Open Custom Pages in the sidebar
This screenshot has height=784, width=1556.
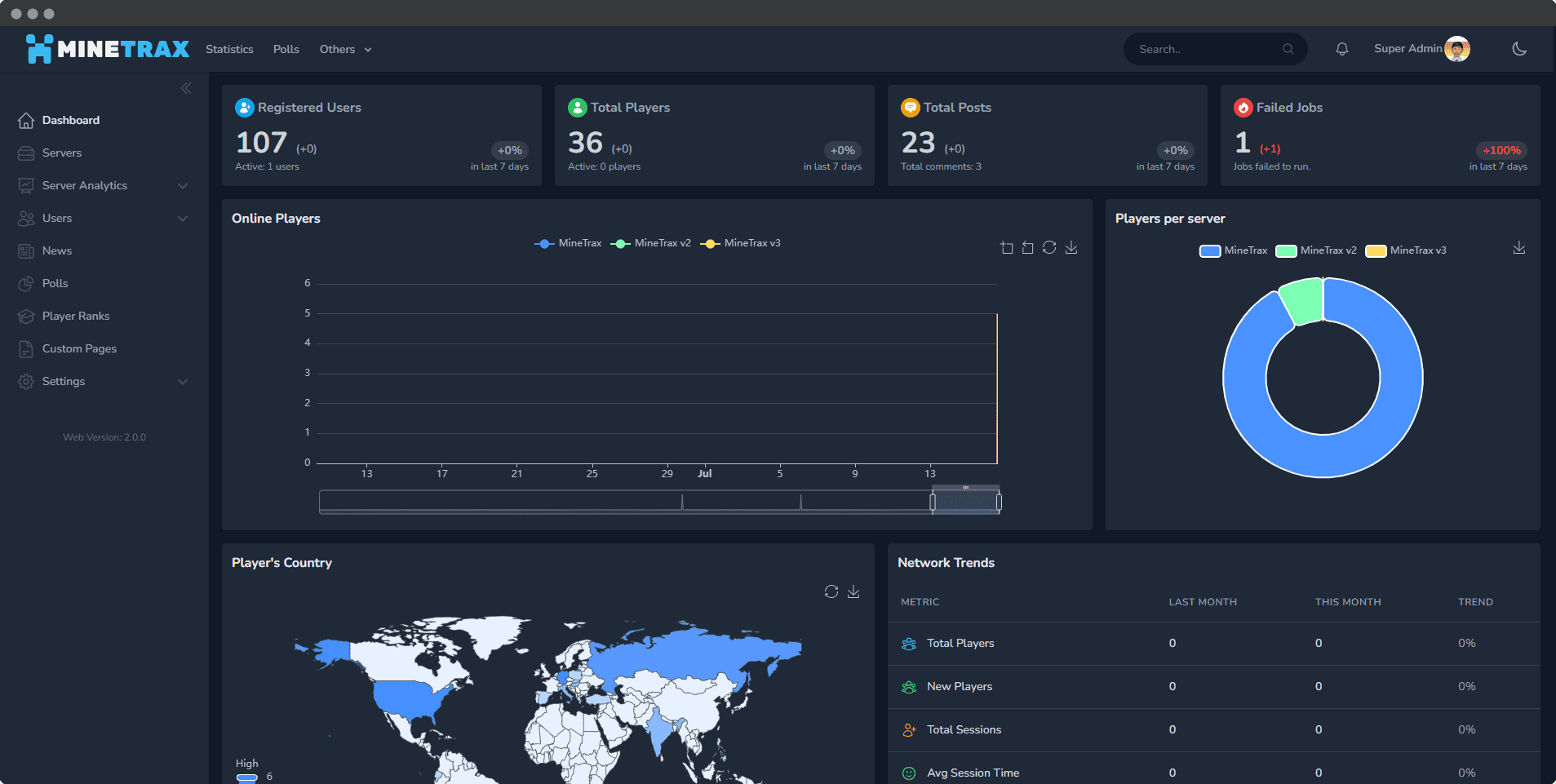[x=79, y=348]
